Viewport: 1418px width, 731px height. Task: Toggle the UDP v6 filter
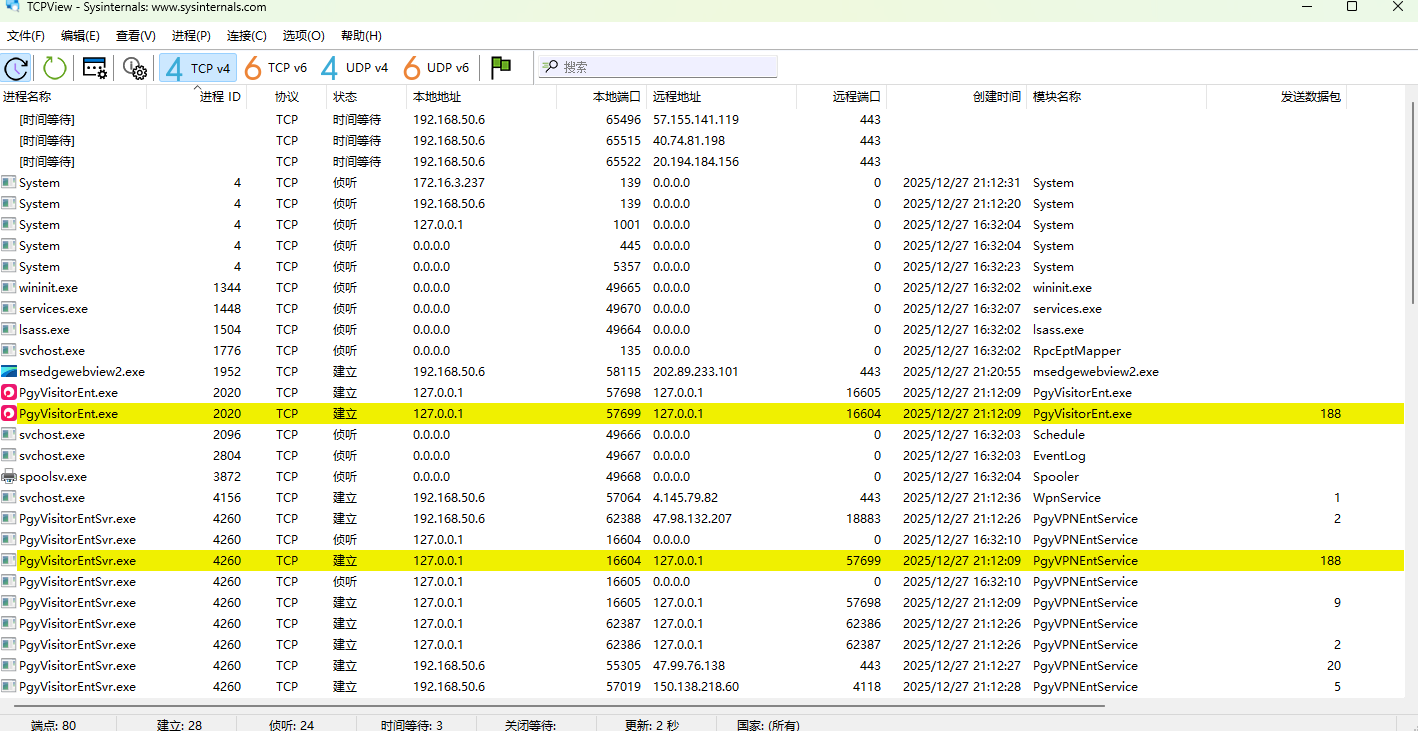(436, 68)
